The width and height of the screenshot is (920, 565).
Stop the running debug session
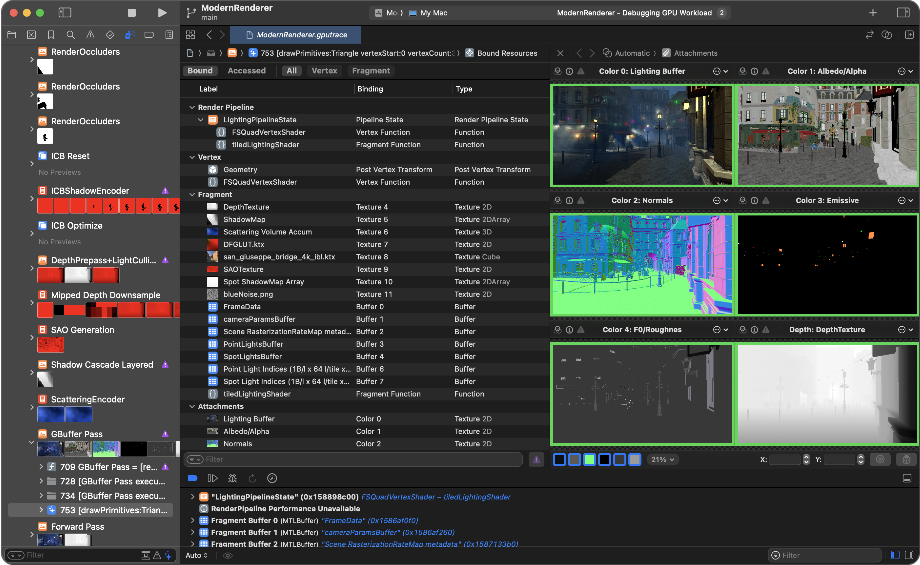point(132,13)
